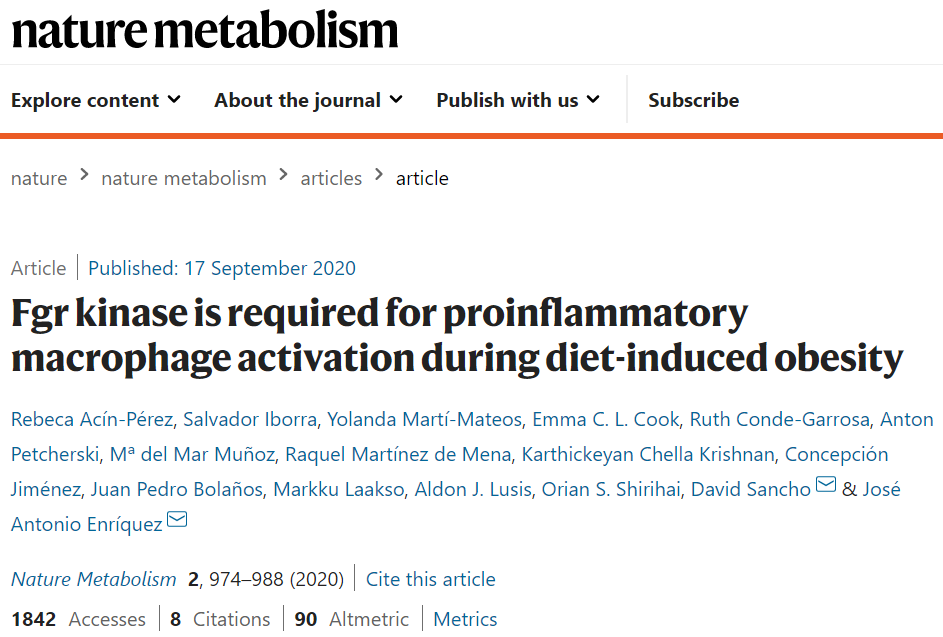Screen dimensions: 943x637
Task: Click the Subscribe menu item
Action: coord(693,100)
